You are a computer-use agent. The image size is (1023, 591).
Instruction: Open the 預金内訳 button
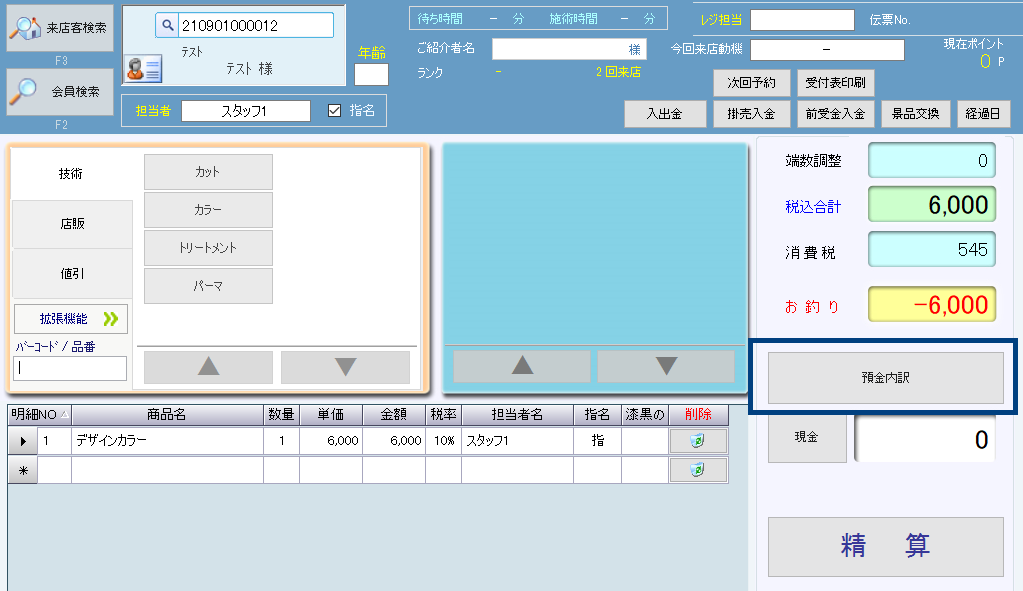(885, 378)
